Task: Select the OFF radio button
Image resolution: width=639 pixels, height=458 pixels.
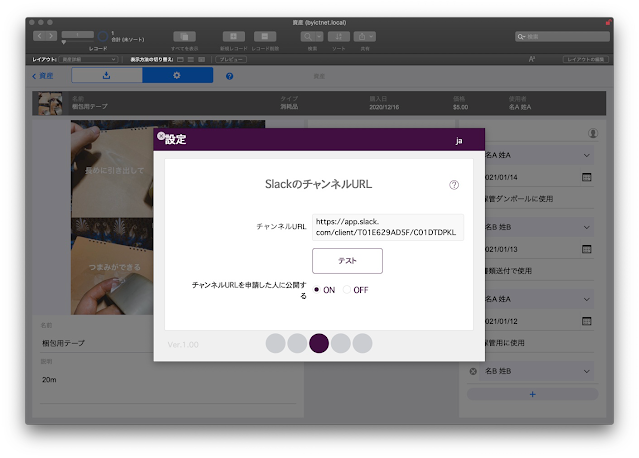Action: point(346,289)
